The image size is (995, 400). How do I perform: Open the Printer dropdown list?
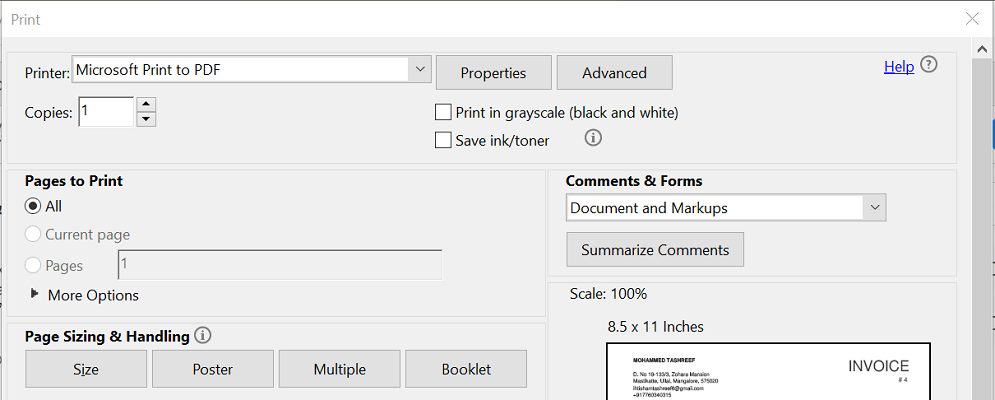420,70
